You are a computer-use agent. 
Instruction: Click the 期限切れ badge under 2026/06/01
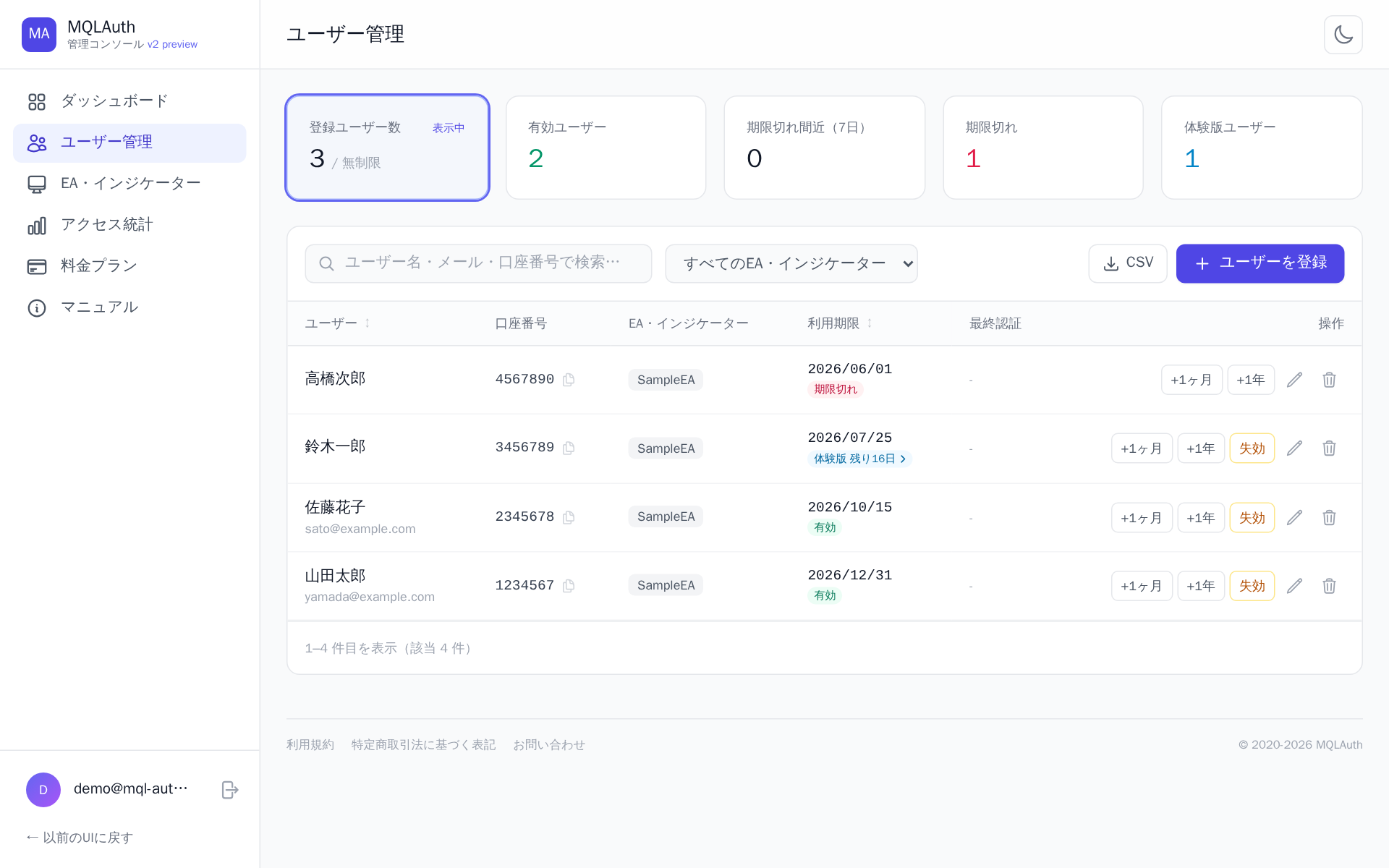(836, 389)
